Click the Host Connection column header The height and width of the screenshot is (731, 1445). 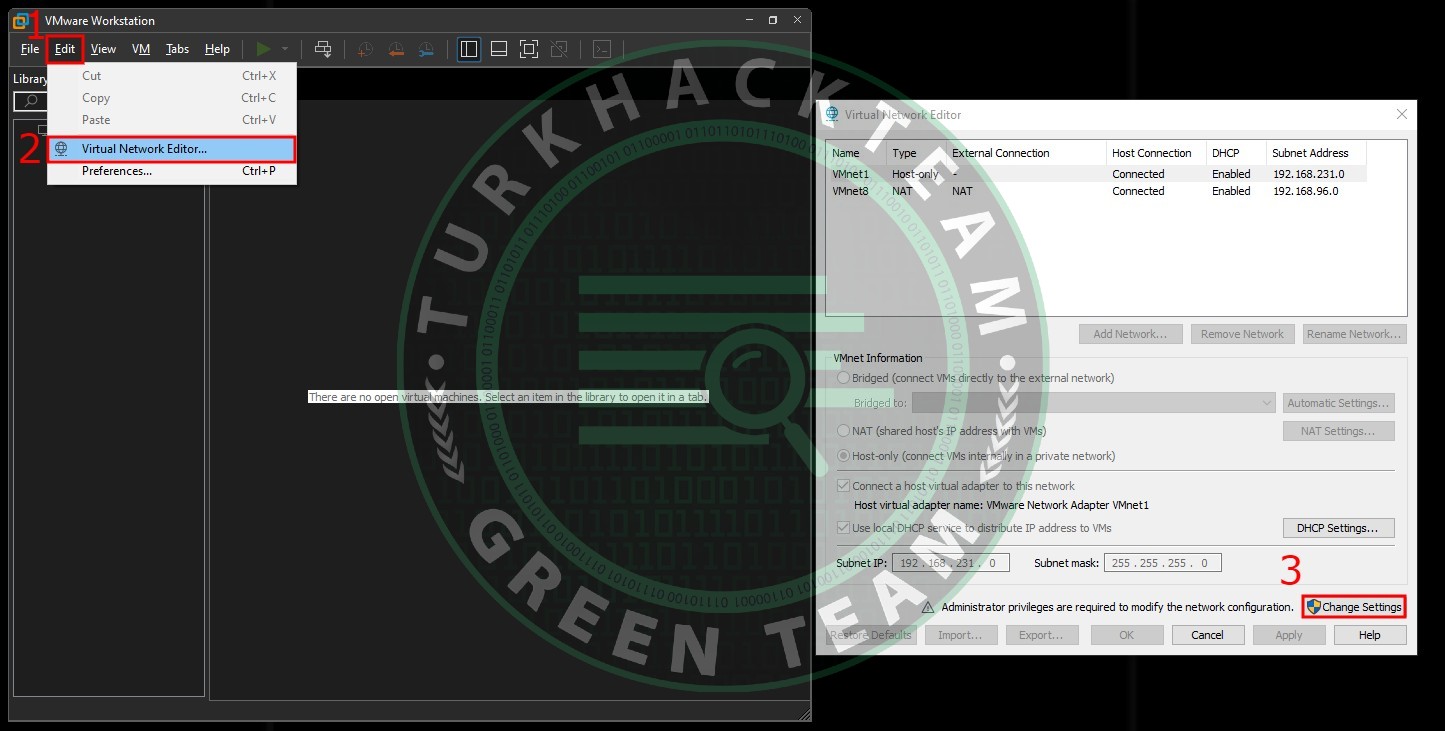pos(1156,153)
